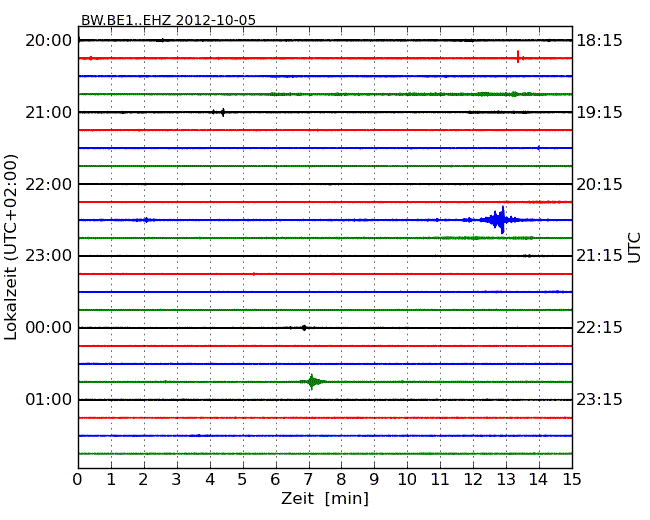
Task: Click the red spike near 13 min on second trace
Action: pos(518,57)
